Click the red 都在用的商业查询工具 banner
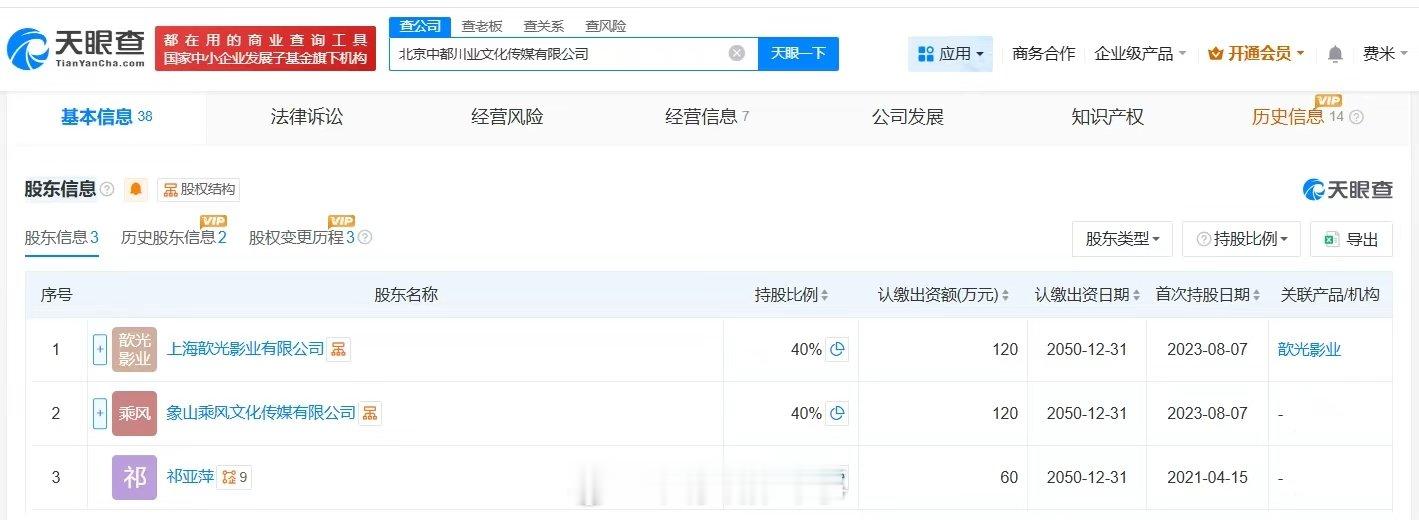The height and width of the screenshot is (520, 1419). (265, 48)
